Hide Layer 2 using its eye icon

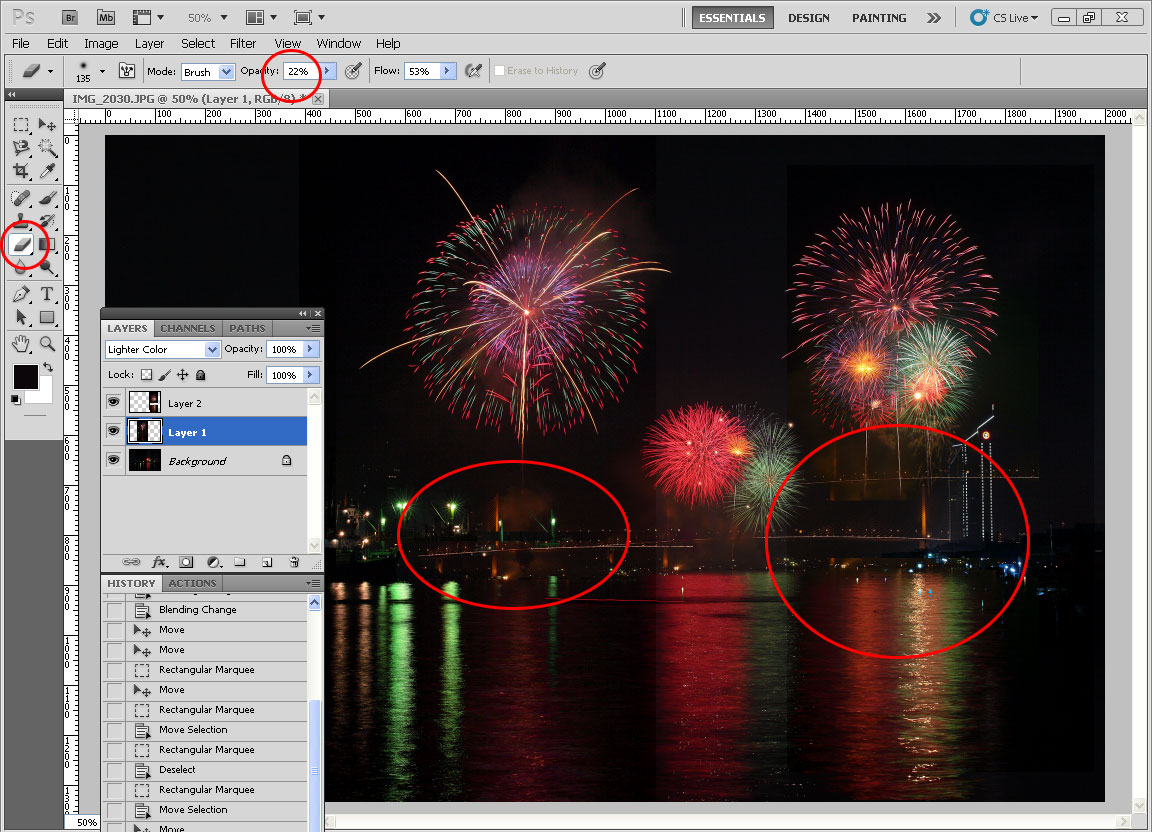pos(113,403)
